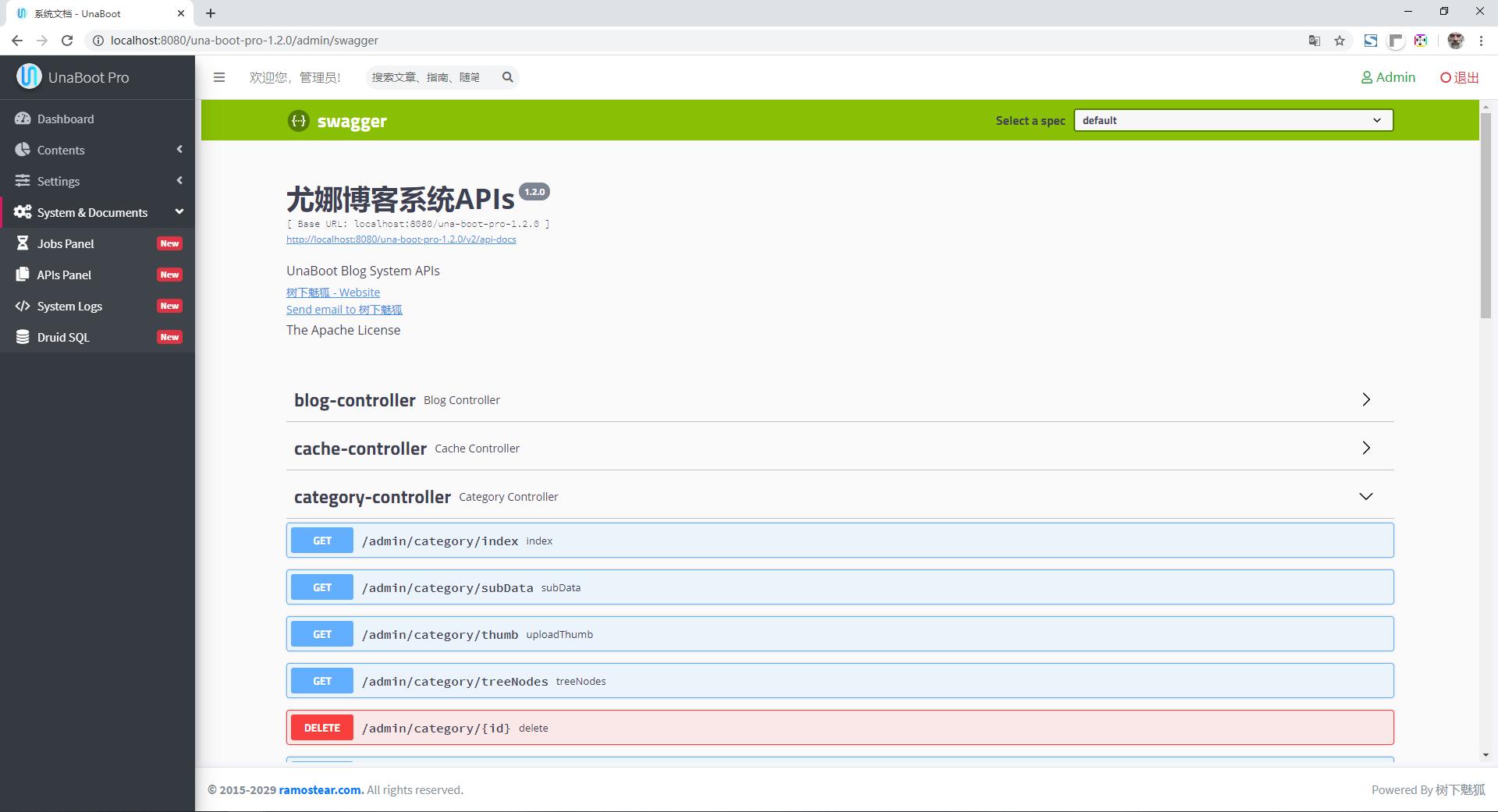Open the Admin account menu
This screenshot has width=1498, height=812.
point(1388,77)
